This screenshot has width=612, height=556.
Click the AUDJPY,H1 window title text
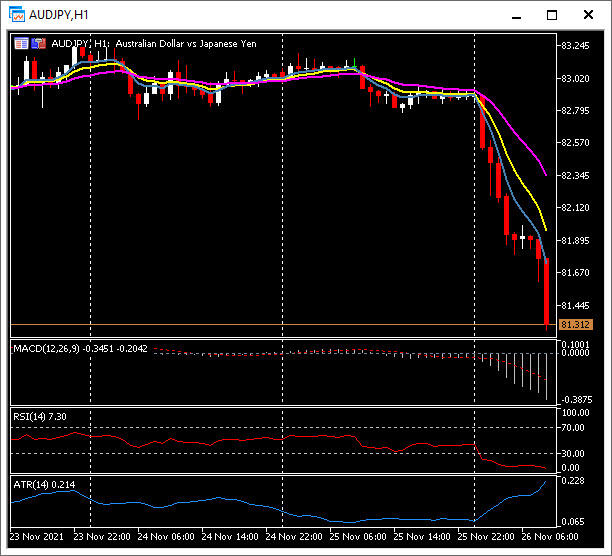(59, 15)
